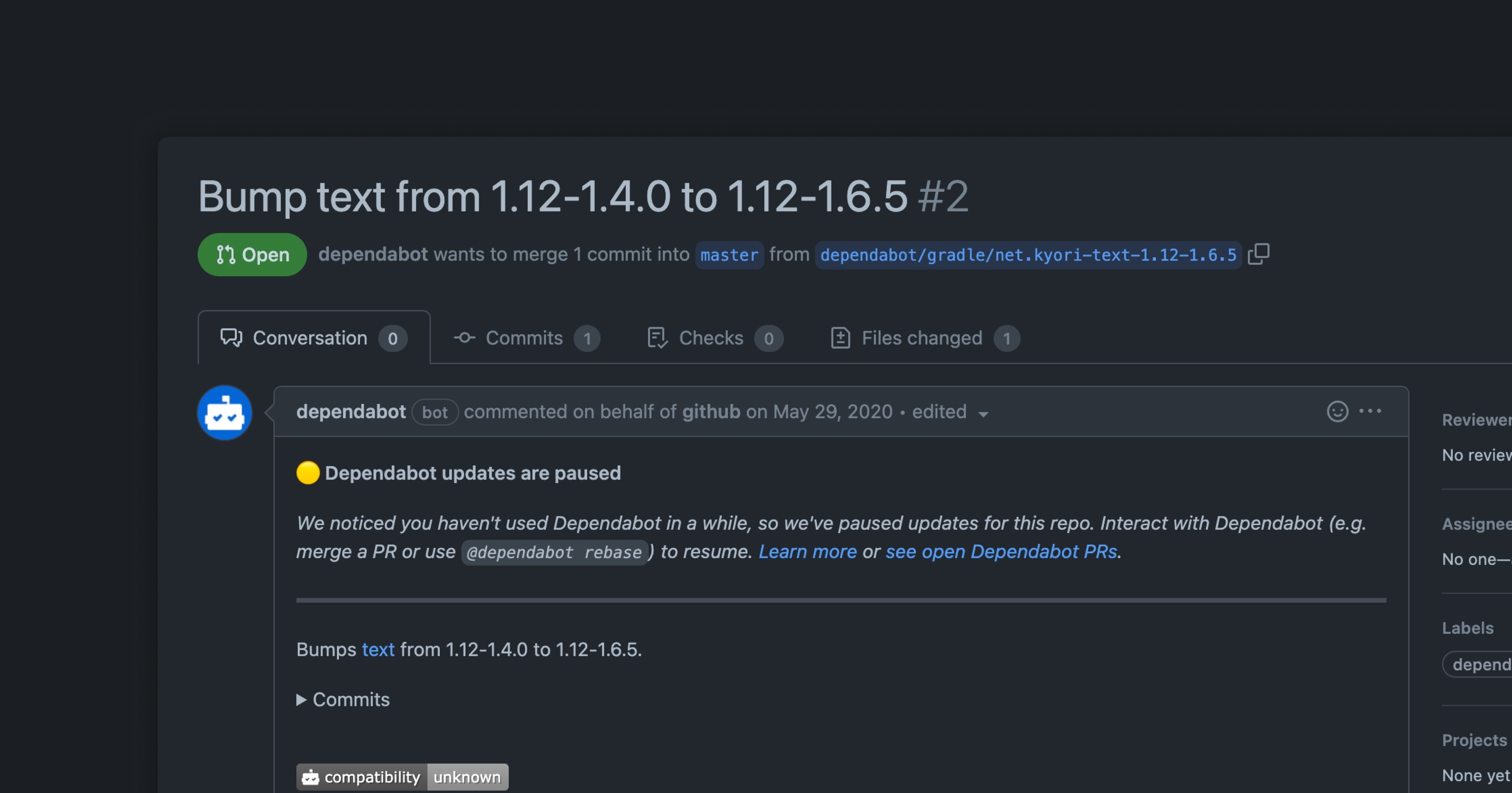Open the comment three-dots options menu
This screenshot has height=793, width=1512.
pos(1370,411)
